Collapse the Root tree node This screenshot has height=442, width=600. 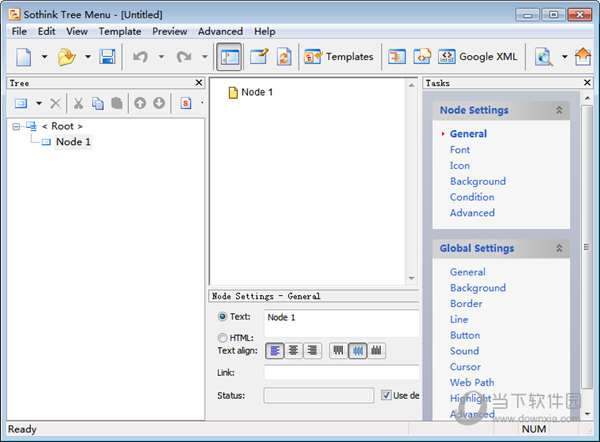coord(16,126)
